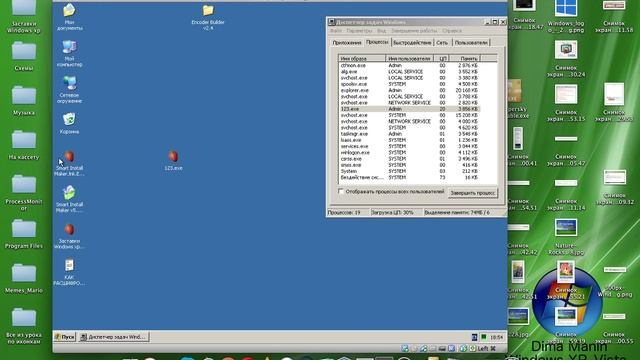The width and height of the screenshot is (640, 360).
Task: Select Мой компьютер desktop icon
Action: [69, 47]
